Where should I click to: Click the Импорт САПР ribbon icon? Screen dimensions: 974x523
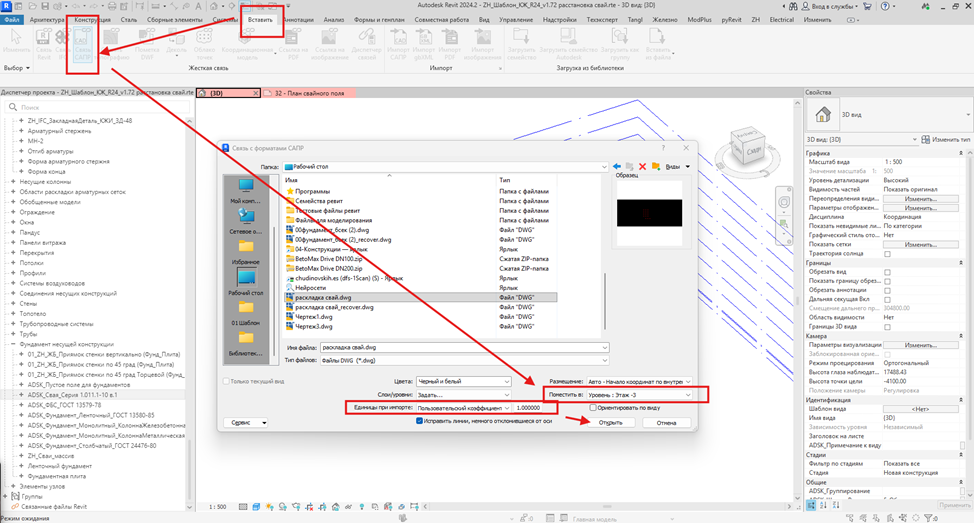(x=398, y=45)
